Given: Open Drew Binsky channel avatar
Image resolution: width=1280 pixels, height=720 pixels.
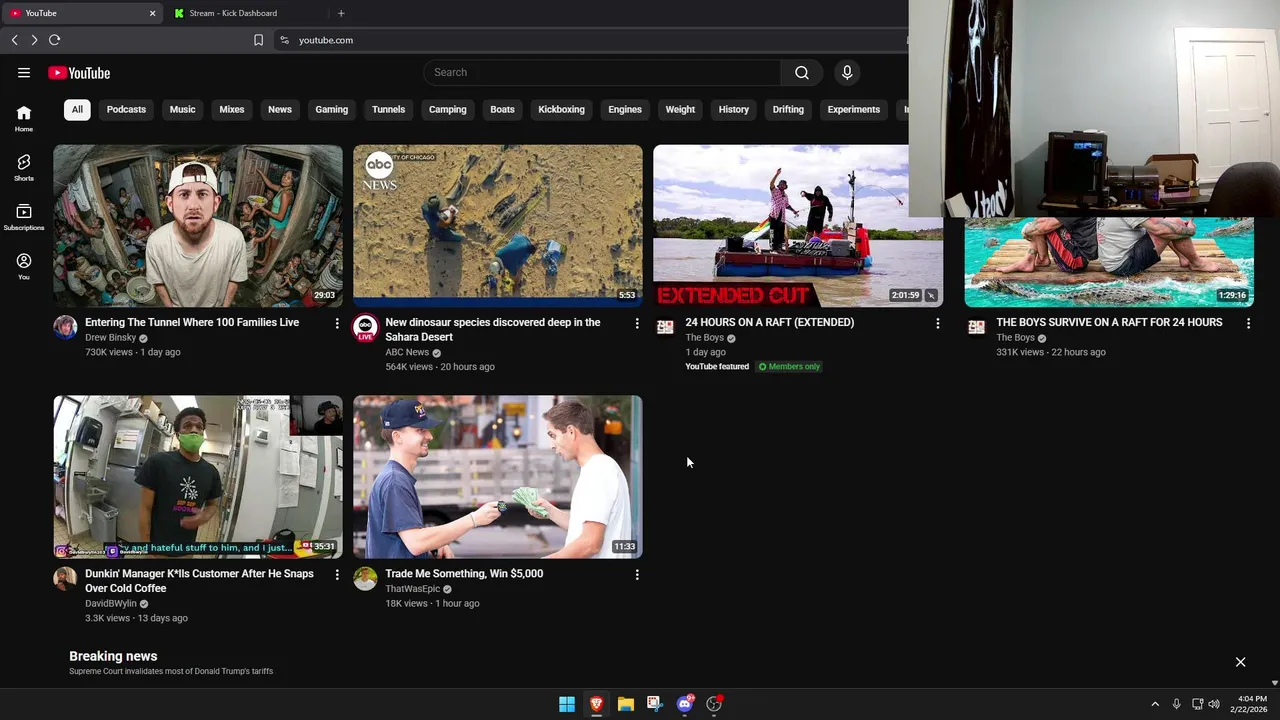Looking at the screenshot, I should (65, 327).
